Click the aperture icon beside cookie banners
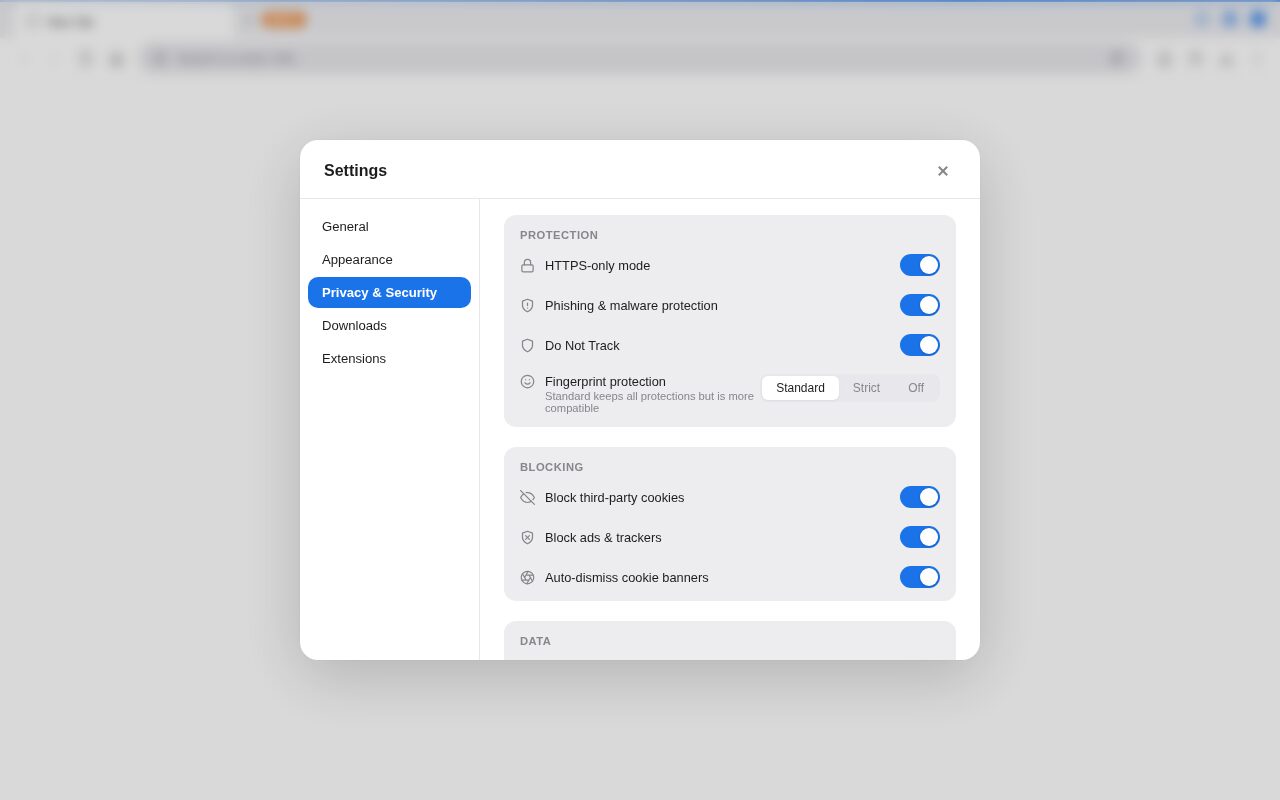Screen dimensions: 1280x800 pyautogui.click(x=527, y=578)
